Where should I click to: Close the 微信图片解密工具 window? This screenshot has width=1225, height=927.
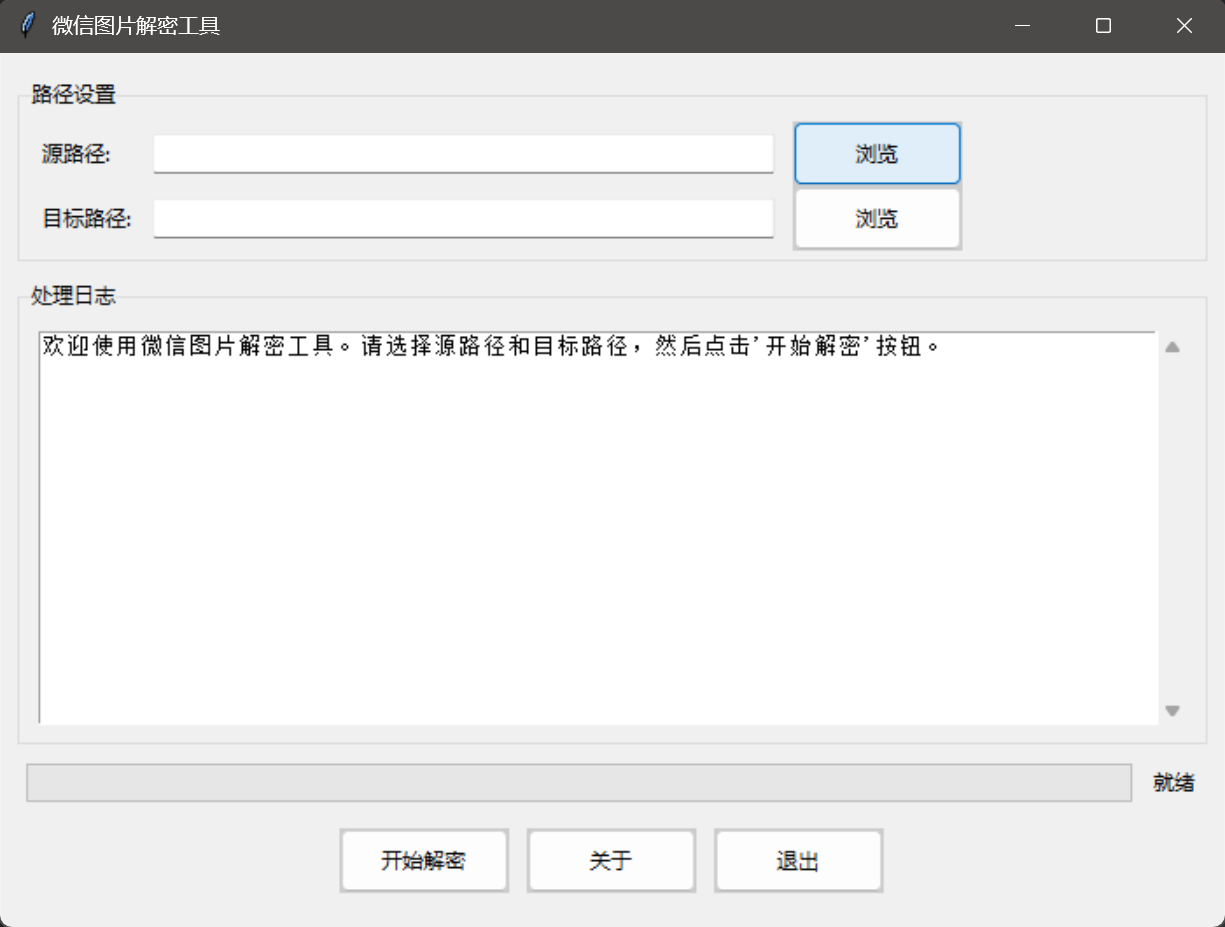(x=1184, y=26)
